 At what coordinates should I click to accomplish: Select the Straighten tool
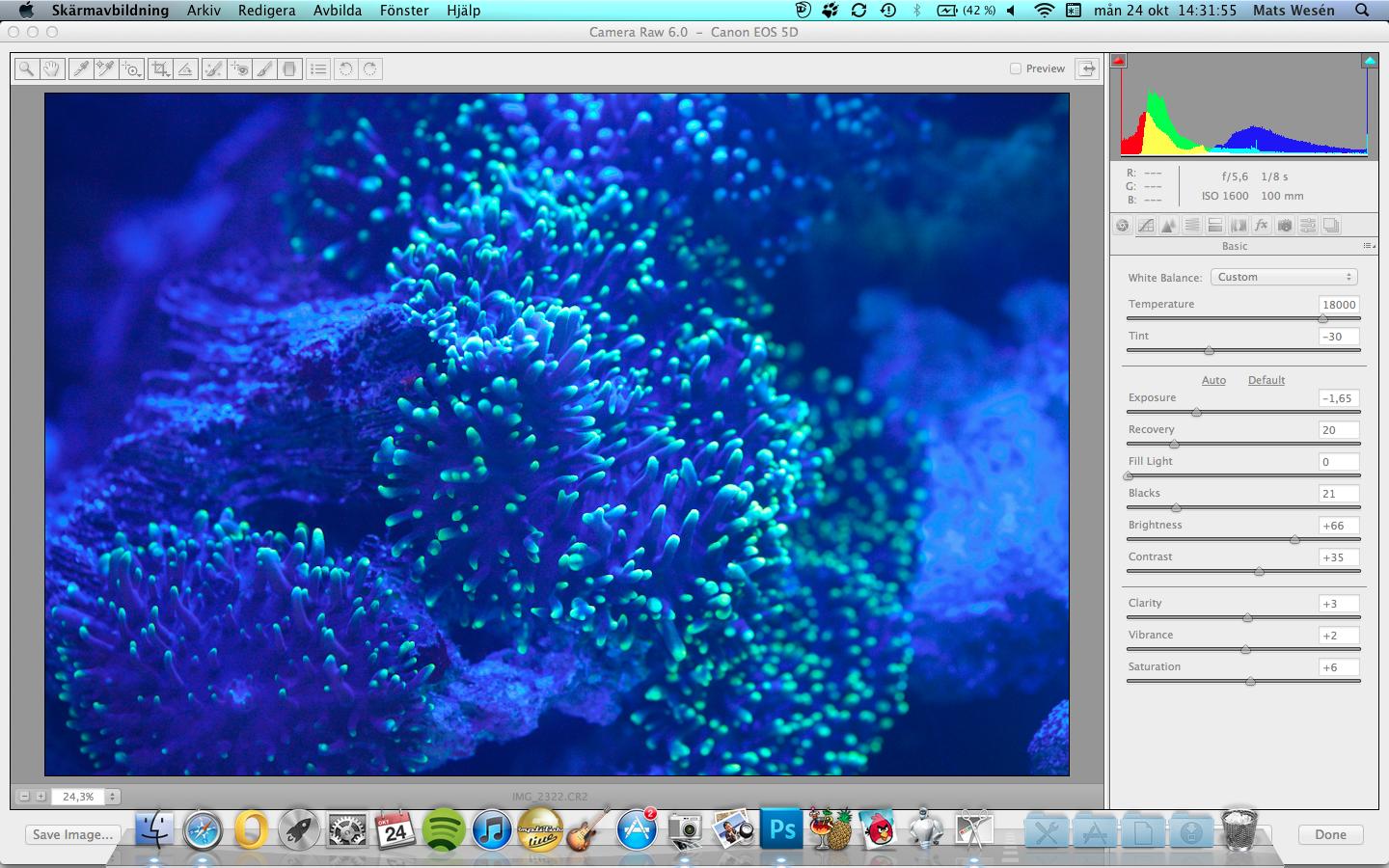[186, 68]
